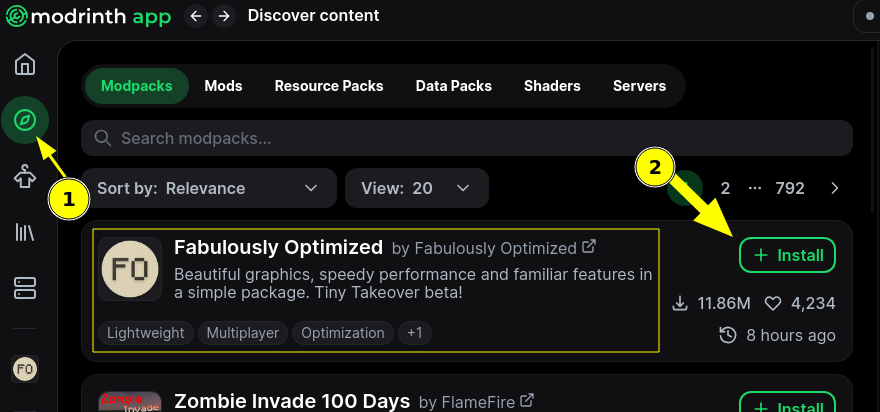Screen dimensions: 880x412
Task: Go to next page chevron
Action: (835, 188)
